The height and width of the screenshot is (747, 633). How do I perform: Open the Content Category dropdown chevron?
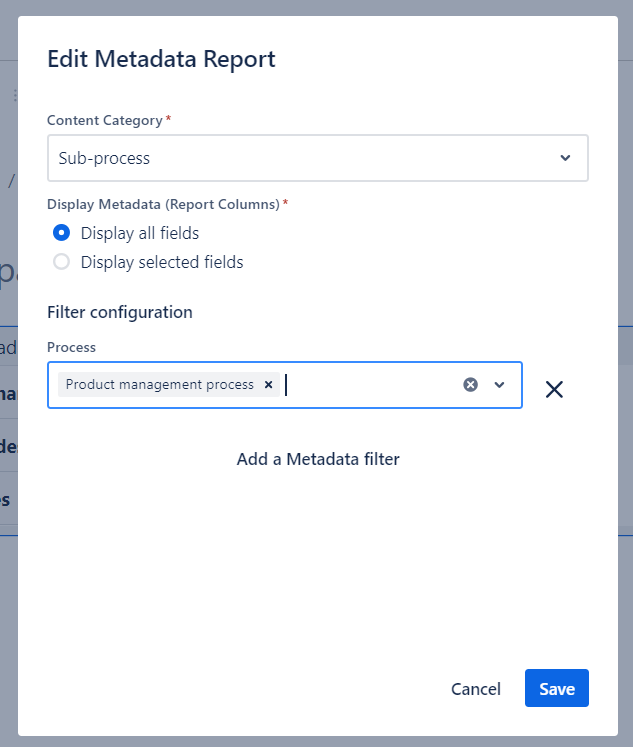pyautogui.click(x=565, y=158)
